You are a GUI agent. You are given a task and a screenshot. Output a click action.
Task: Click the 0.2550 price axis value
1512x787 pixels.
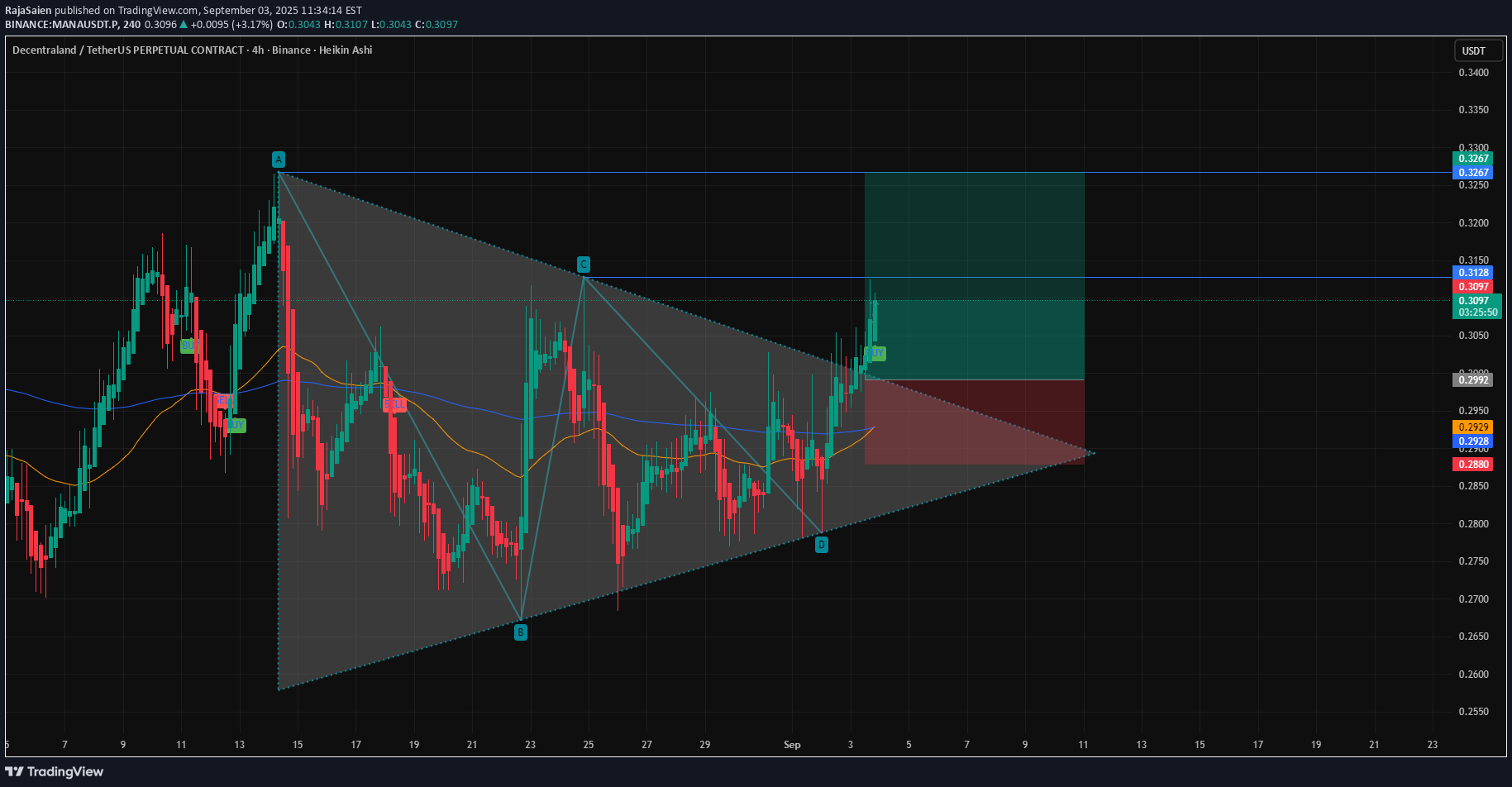(1473, 712)
